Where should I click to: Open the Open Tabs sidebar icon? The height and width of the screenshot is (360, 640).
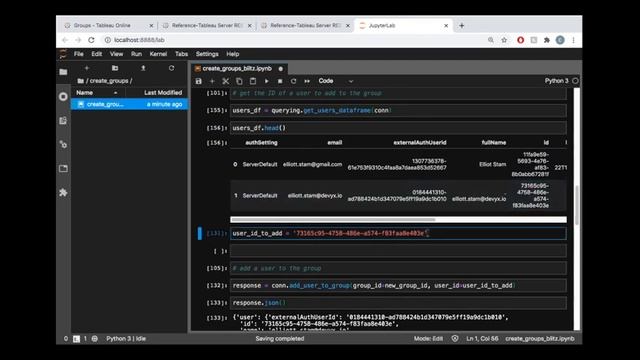tap(63, 169)
